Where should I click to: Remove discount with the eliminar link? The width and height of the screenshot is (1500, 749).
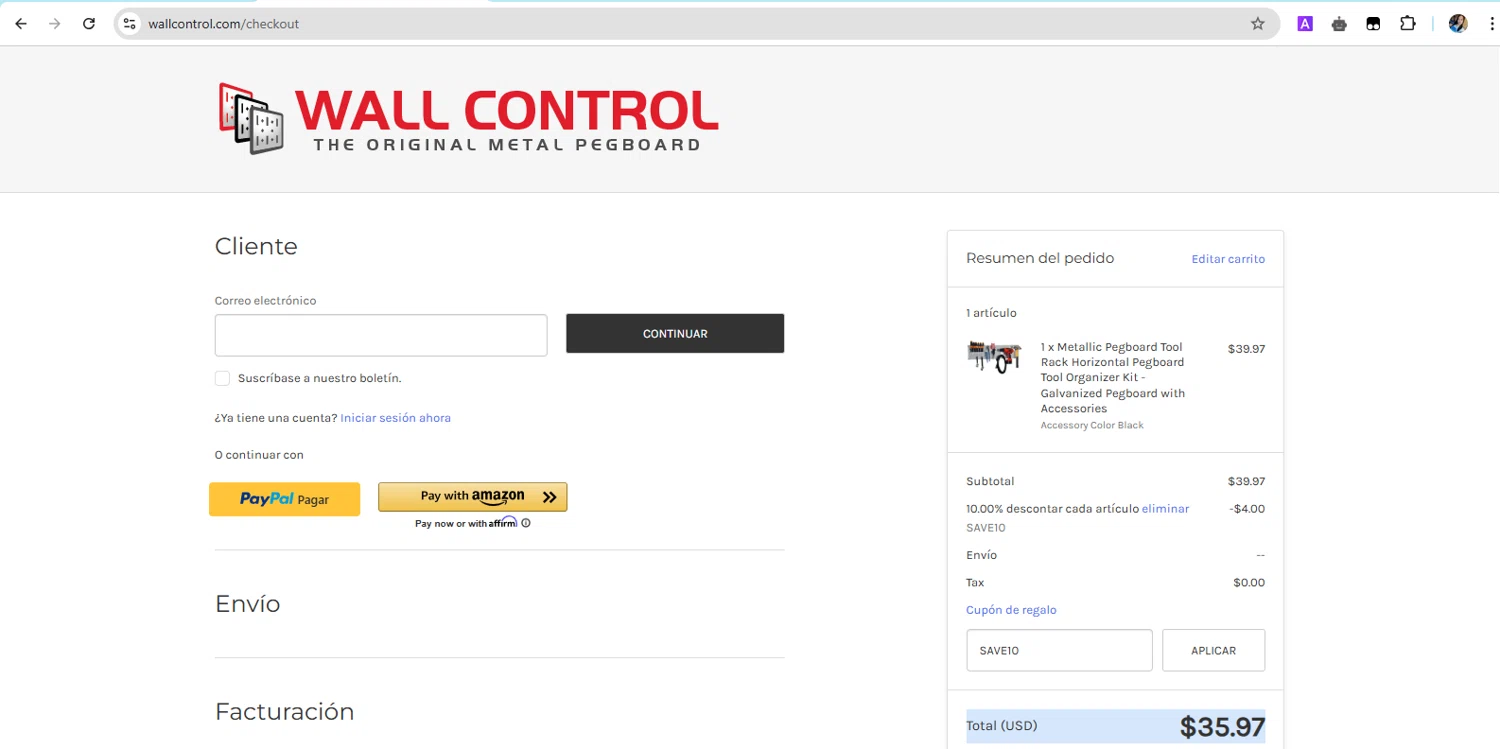pyautogui.click(x=1165, y=509)
